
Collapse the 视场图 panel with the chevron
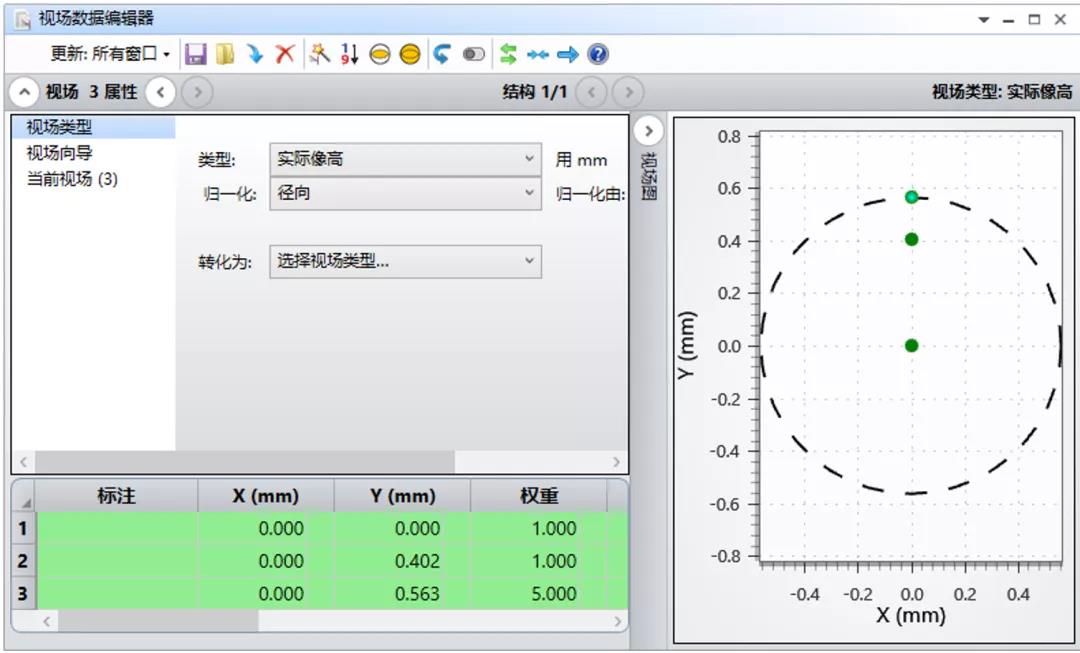click(649, 131)
